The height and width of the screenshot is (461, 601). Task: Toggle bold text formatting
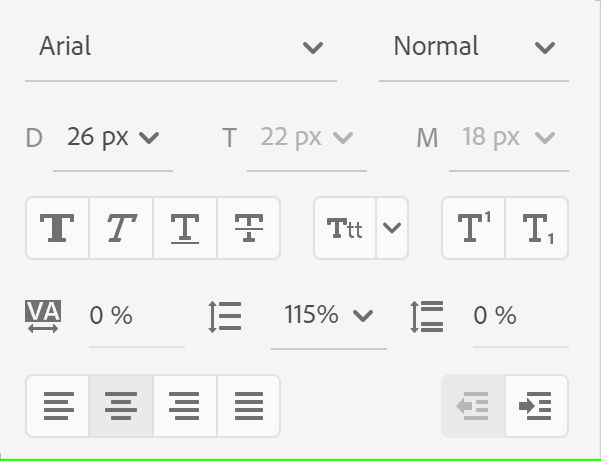58,228
